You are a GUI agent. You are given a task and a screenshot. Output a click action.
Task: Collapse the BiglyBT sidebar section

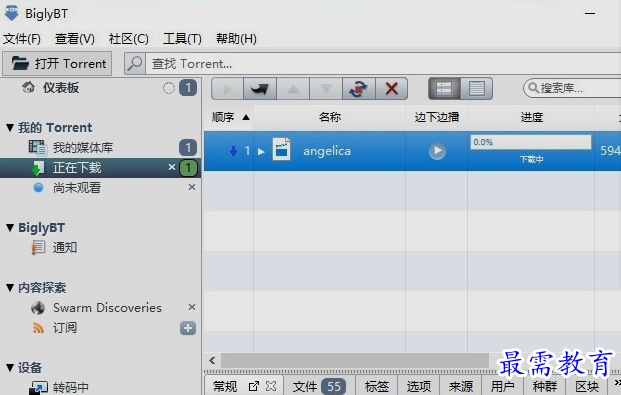click(x=10, y=228)
